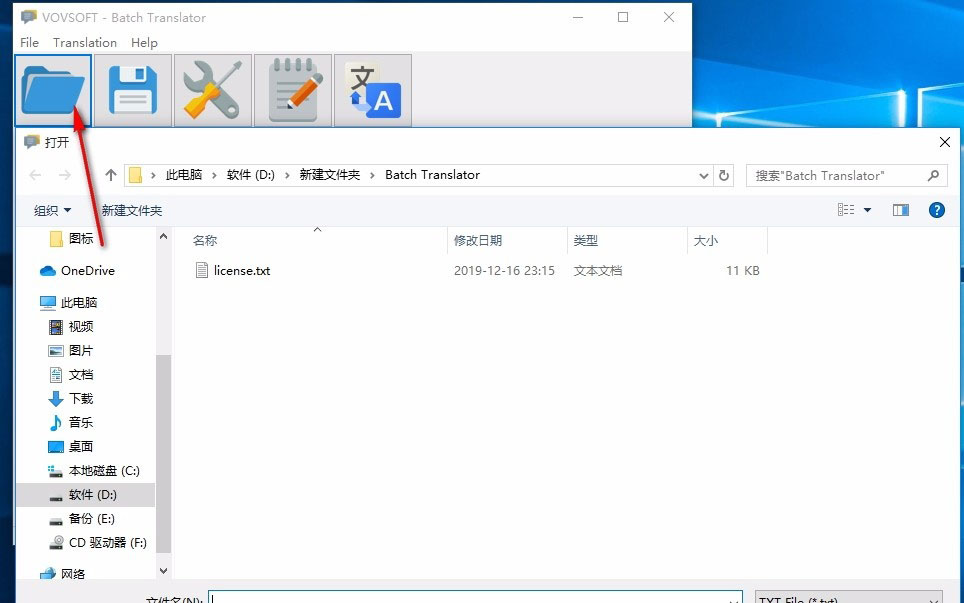964x603 pixels.
Task: Select the Save toolbar icon
Action: coord(132,90)
